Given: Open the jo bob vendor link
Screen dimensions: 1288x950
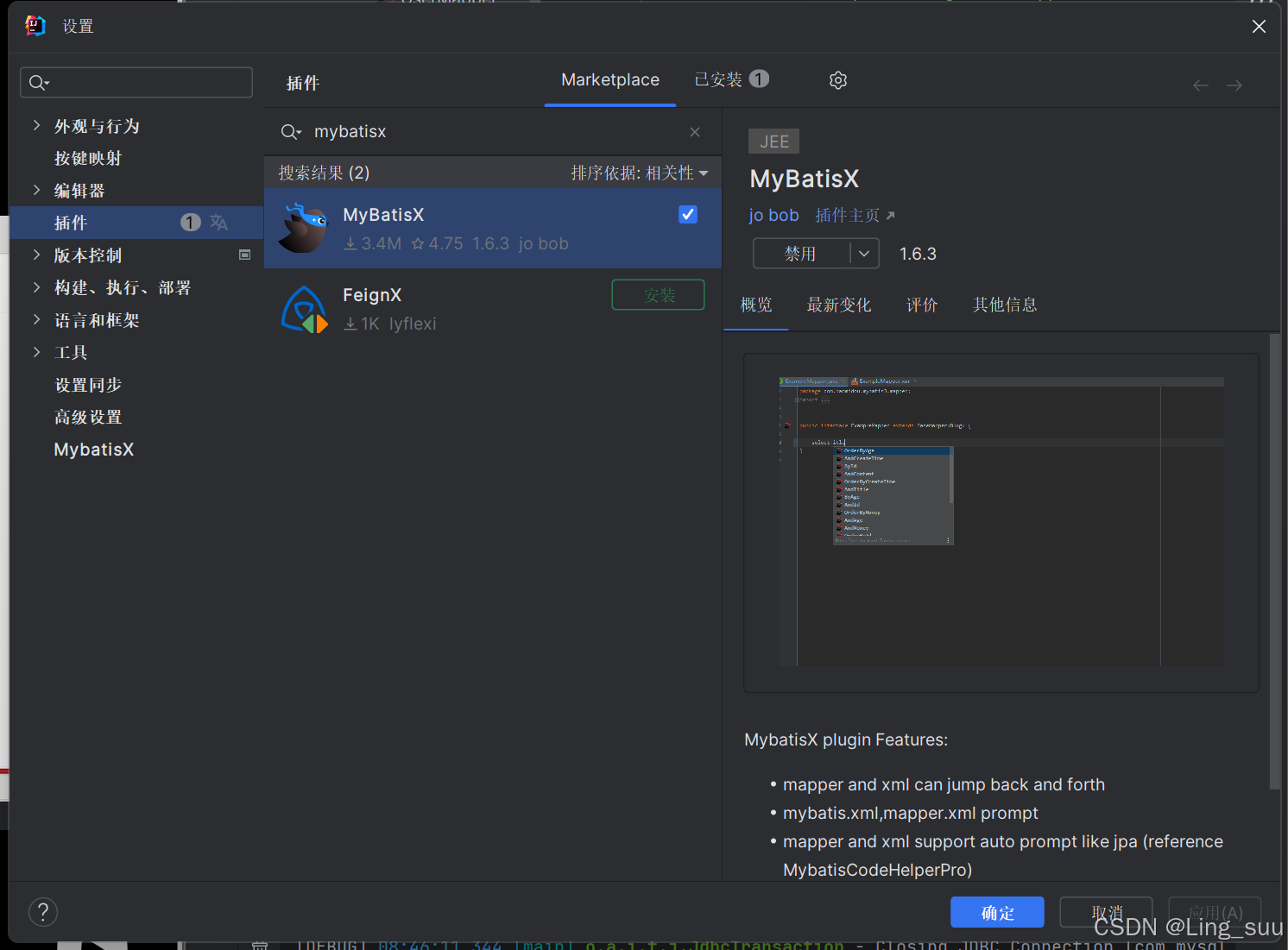Looking at the screenshot, I should (x=773, y=215).
